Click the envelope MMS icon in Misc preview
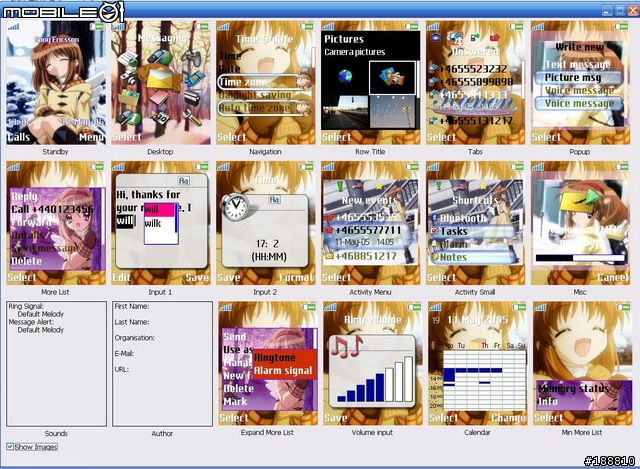The width and height of the screenshot is (640, 469). pyautogui.click(x=580, y=202)
